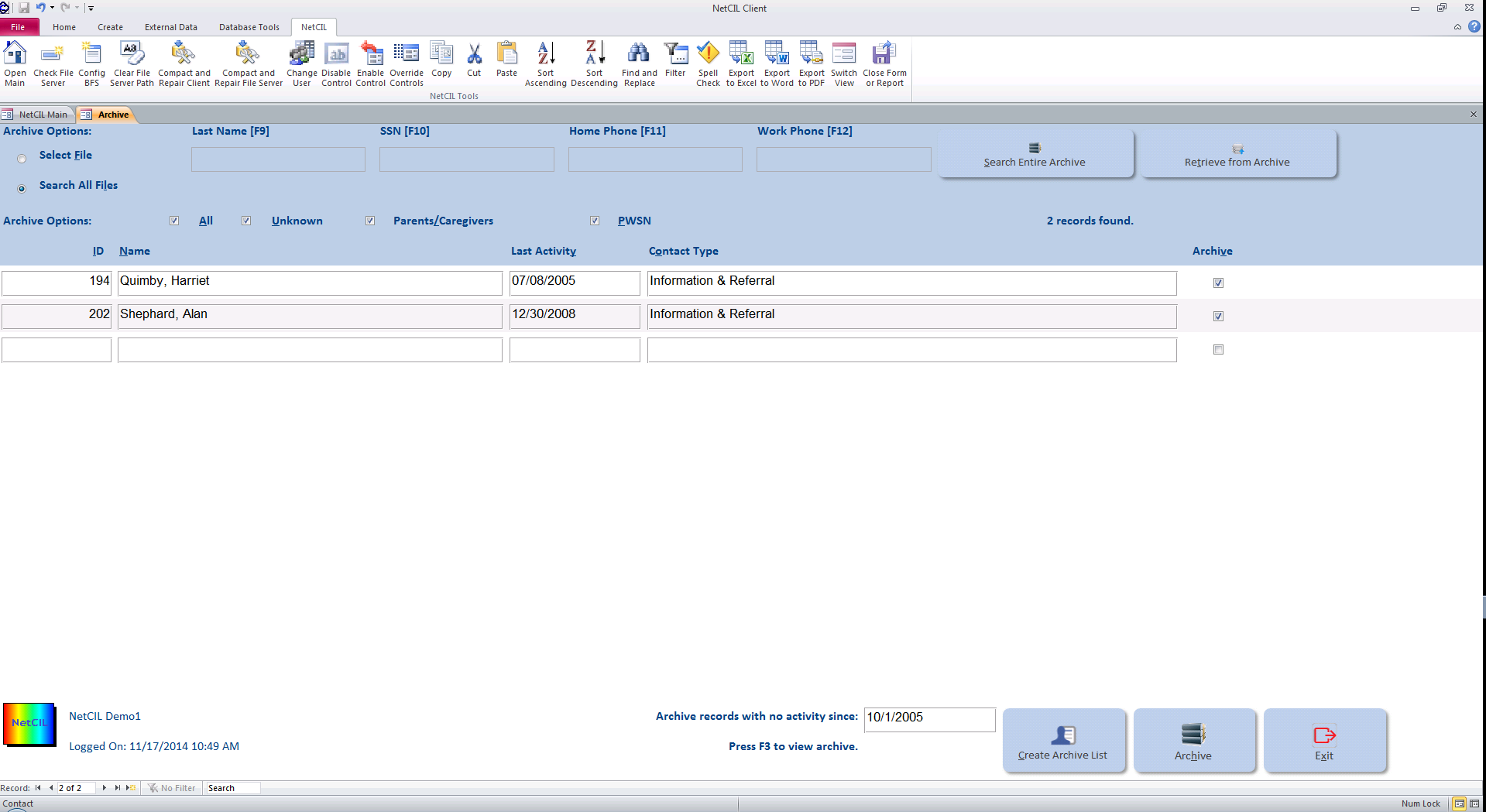The image size is (1486, 812).
Task: Select the Select File radio button
Action: point(22,159)
